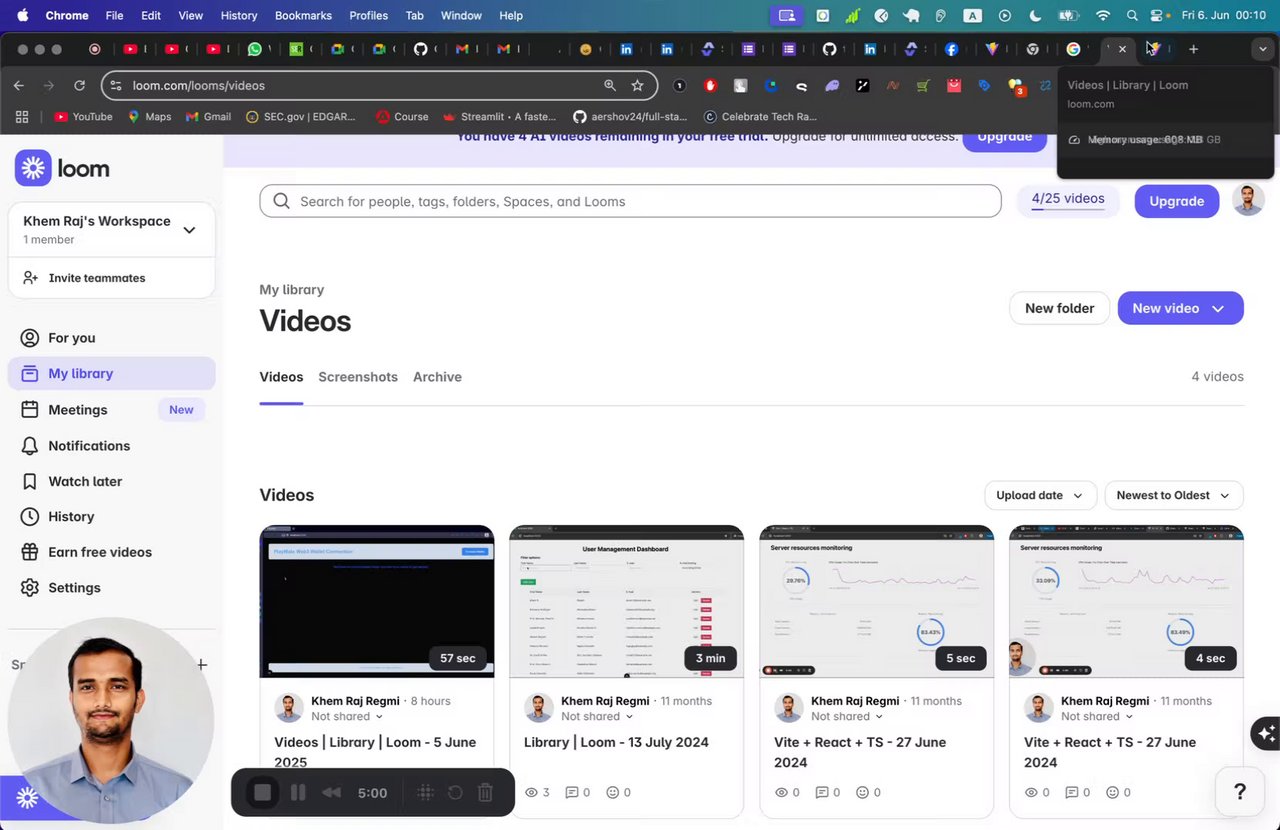
Task: Click the search magnifier icon in Loom search
Action: click(282, 201)
